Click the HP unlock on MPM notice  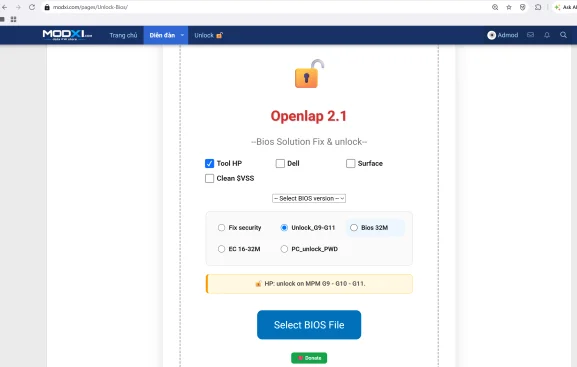(x=309, y=284)
